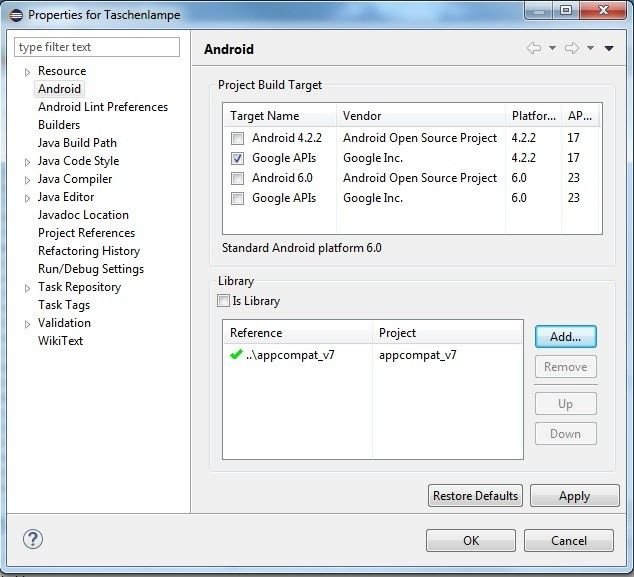Open Javadoc Location page

[83, 215]
